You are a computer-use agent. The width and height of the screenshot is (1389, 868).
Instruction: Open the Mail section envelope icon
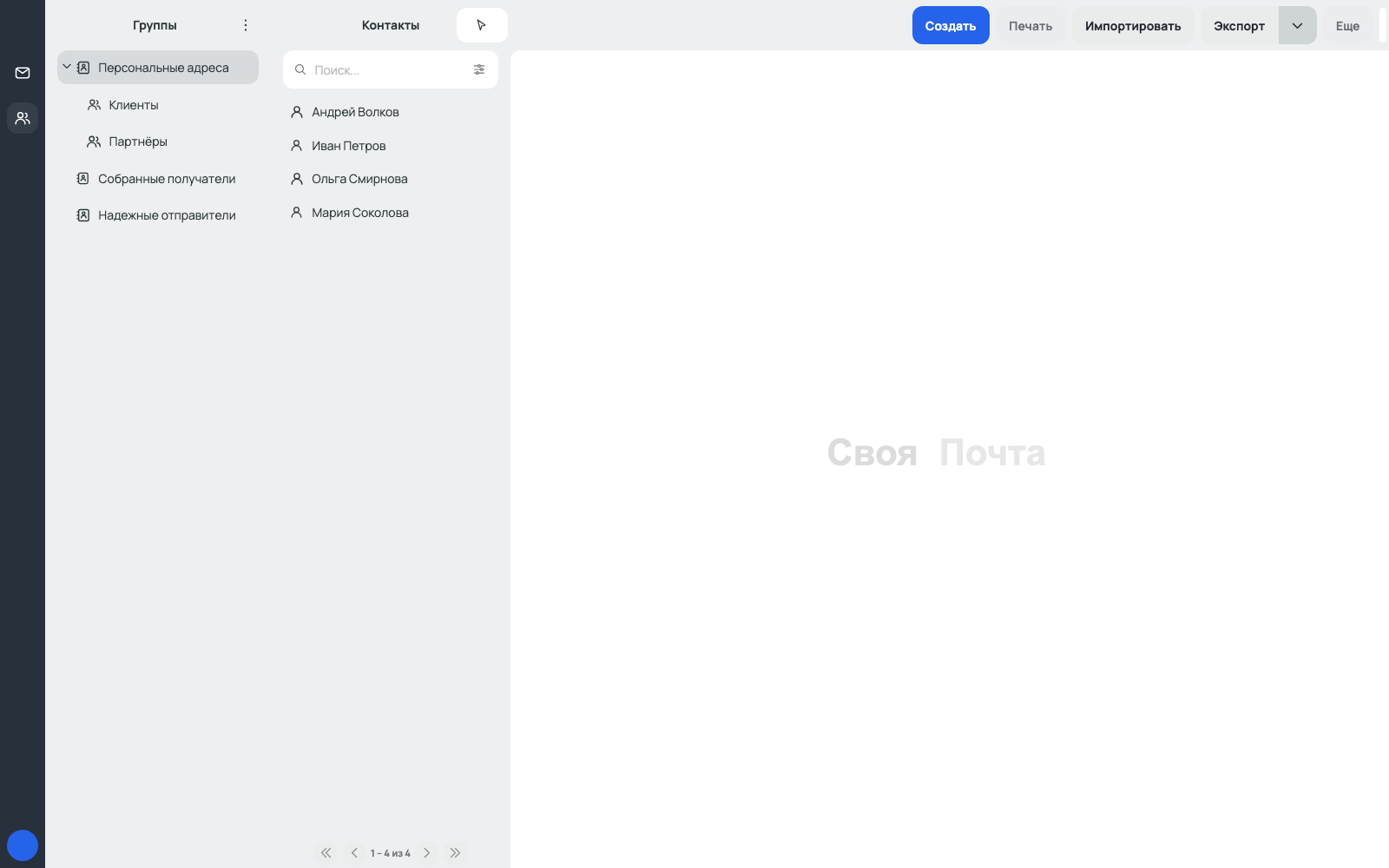pos(23,73)
